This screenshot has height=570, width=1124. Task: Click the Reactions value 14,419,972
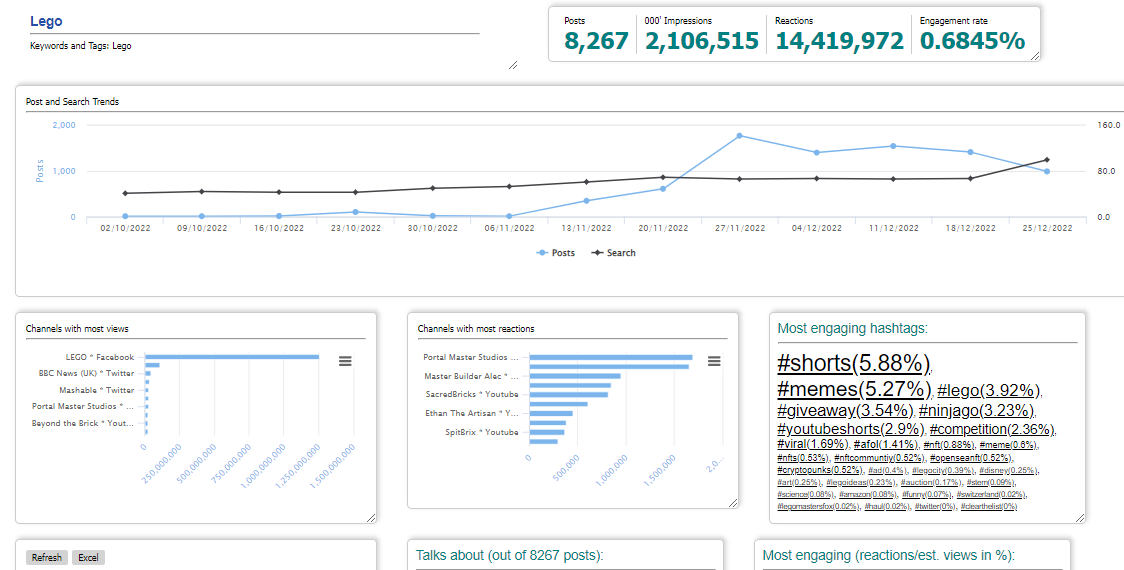(x=839, y=41)
